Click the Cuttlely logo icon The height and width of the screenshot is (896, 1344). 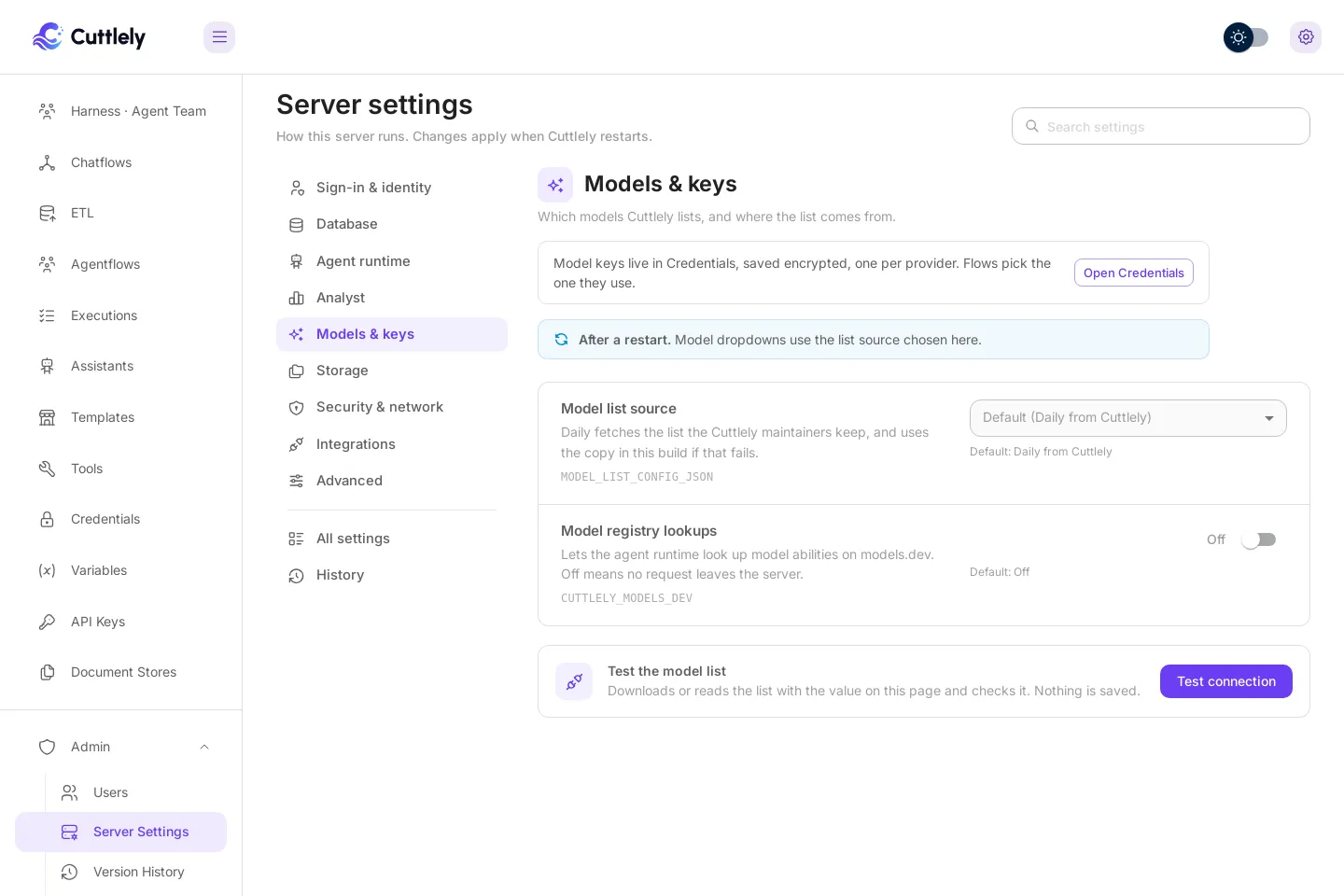tap(48, 36)
